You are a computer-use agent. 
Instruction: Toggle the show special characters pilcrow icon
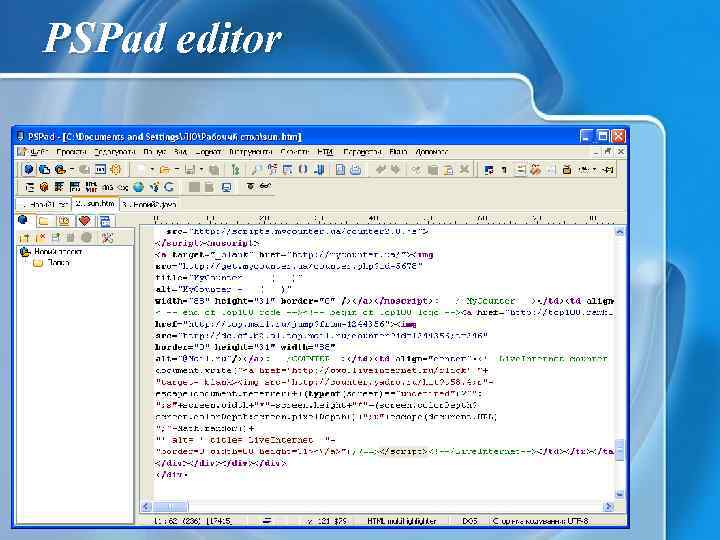coord(504,169)
